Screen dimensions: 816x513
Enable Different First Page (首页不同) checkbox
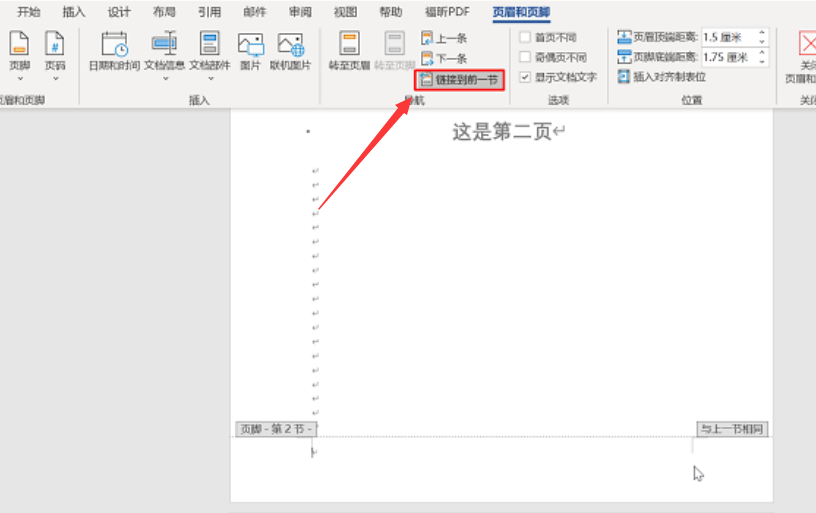526,38
